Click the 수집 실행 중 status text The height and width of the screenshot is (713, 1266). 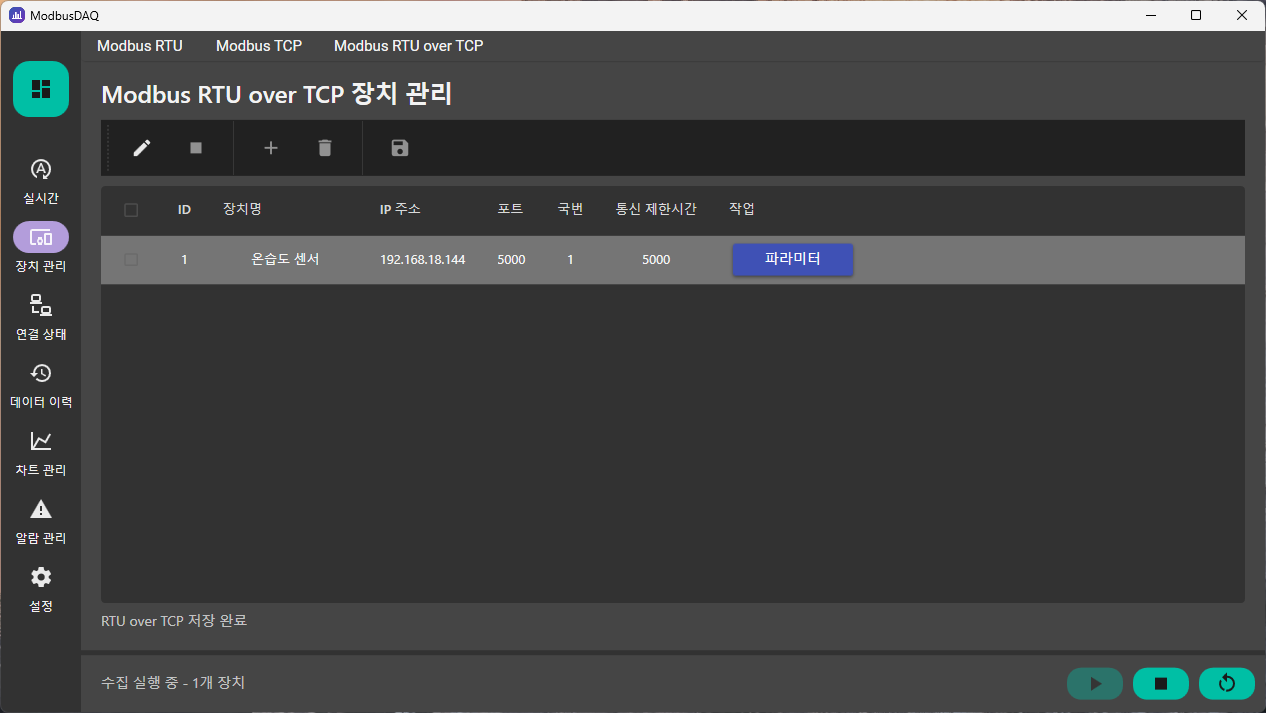[x=173, y=683]
